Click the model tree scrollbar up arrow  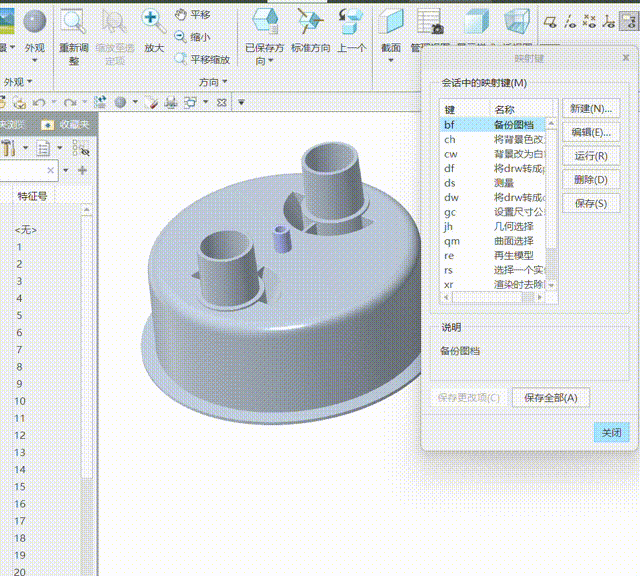(87, 210)
